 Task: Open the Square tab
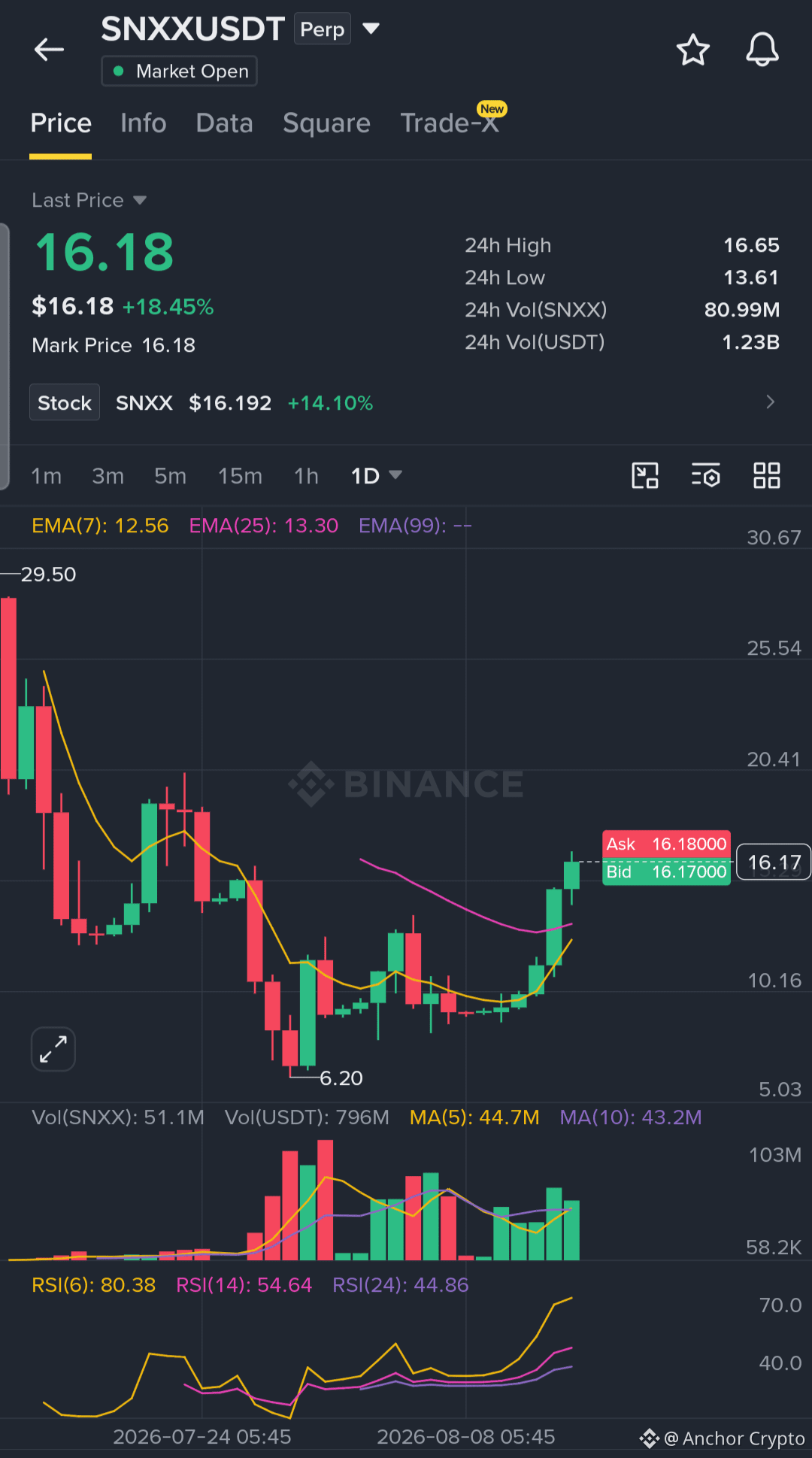pos(326,123)
